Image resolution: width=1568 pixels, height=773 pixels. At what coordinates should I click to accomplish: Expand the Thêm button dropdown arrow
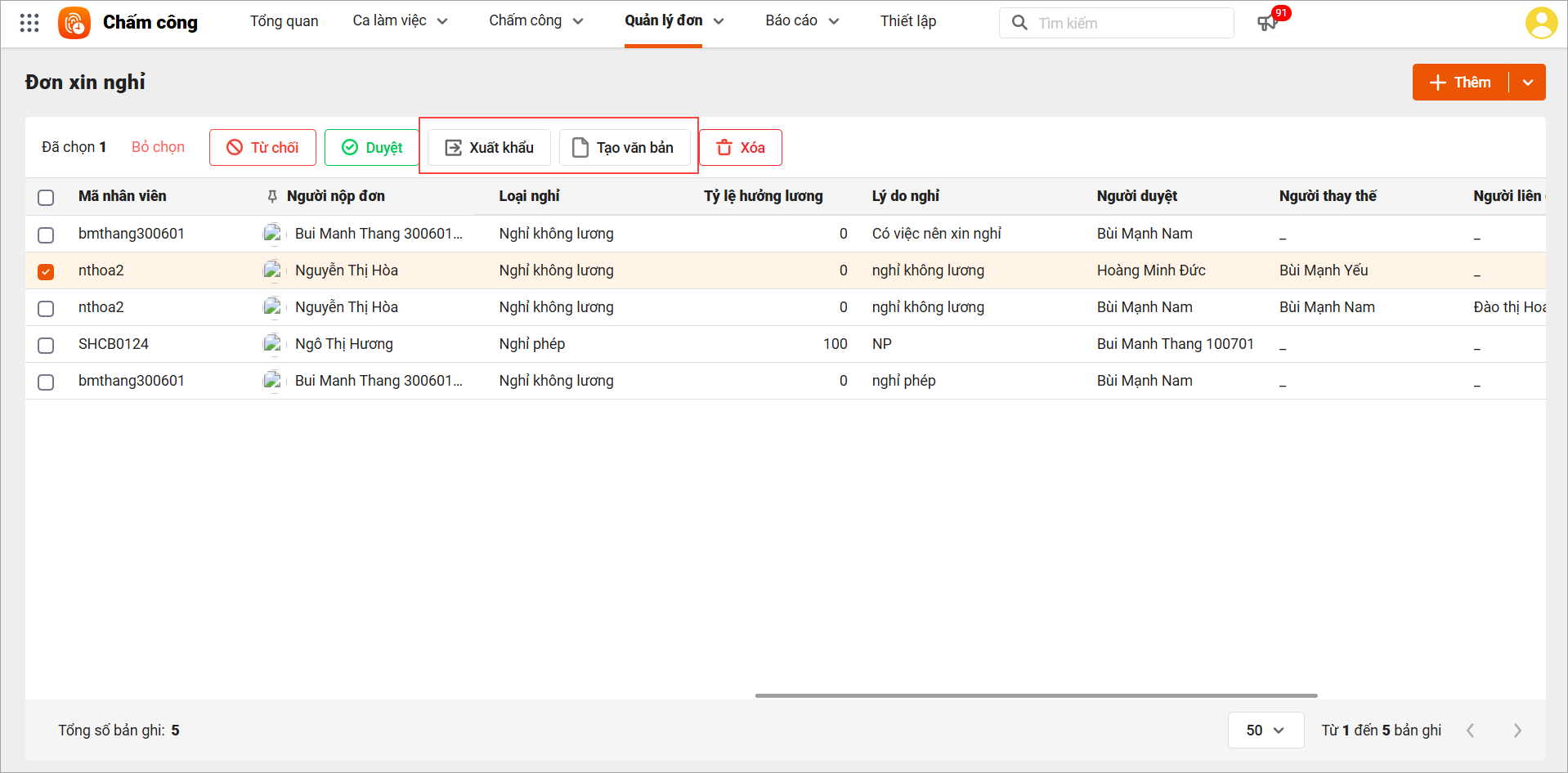(1528, 83)
